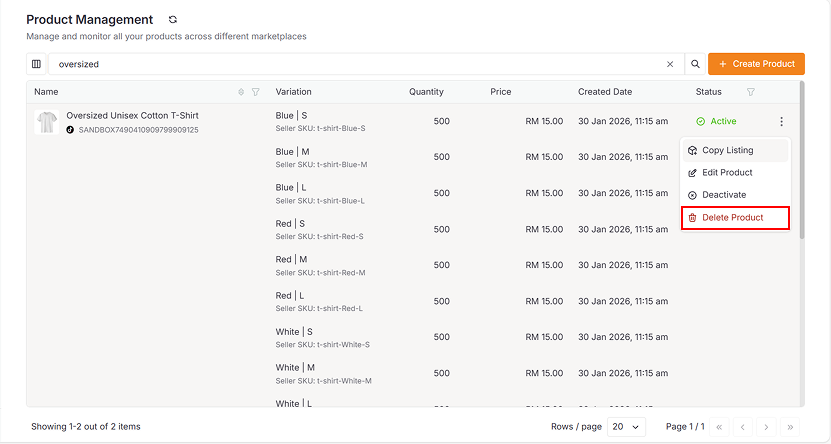Go to the previous page arrow
The image size is (831, 444).
(742, 427)
